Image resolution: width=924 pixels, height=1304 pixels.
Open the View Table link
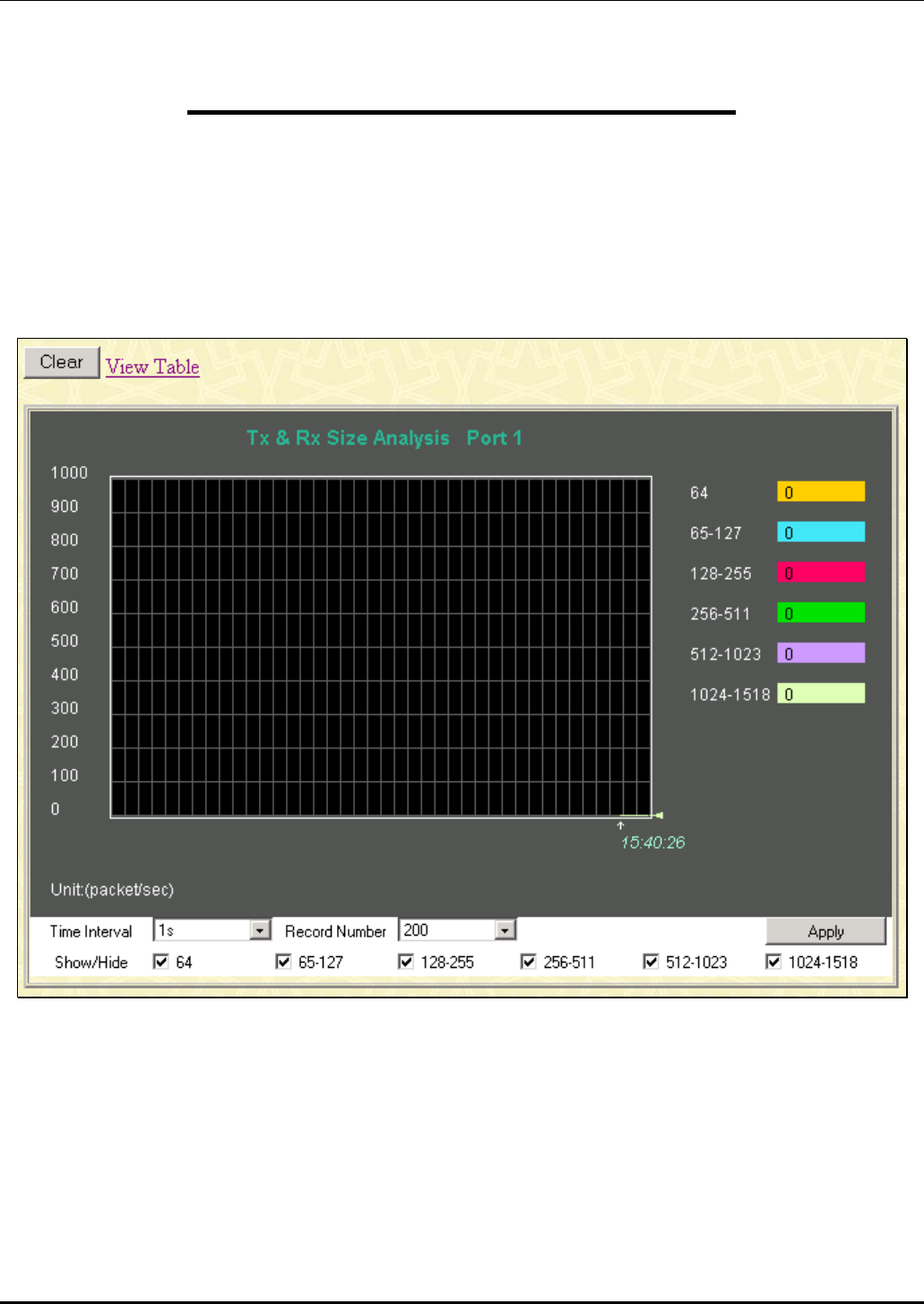[x=152, y=367]
